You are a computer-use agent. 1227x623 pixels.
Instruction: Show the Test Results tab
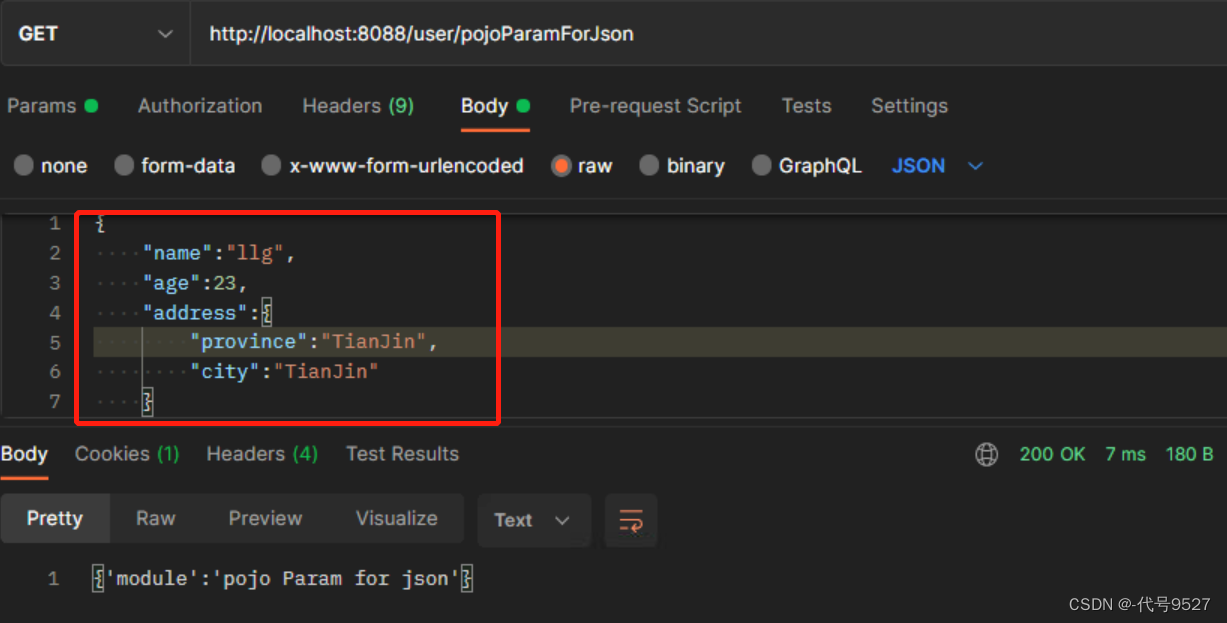(x=402, y=454)
